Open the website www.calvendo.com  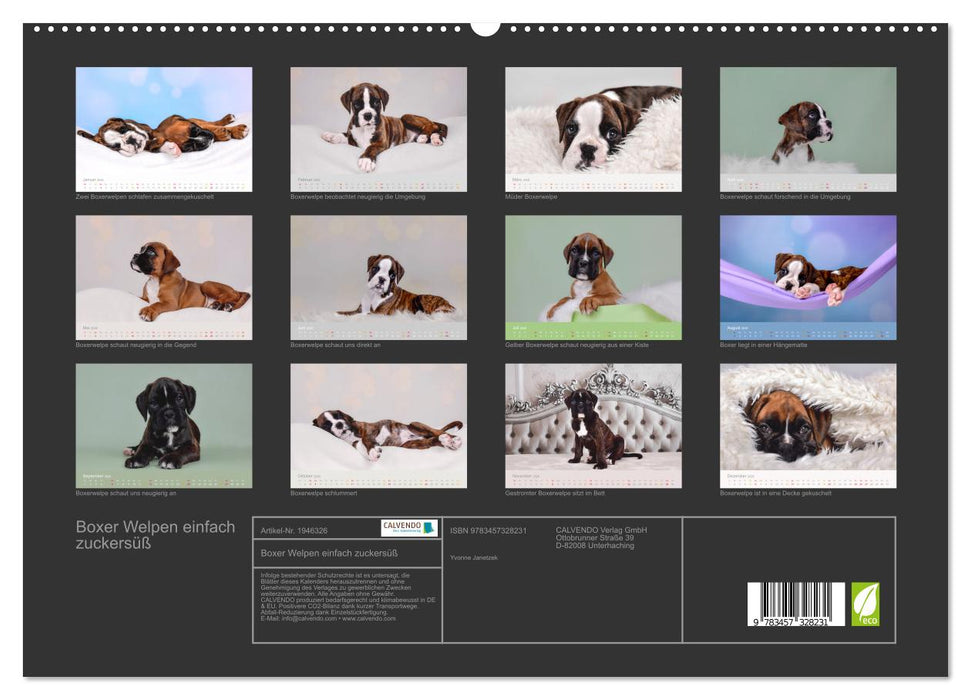click(370, 619)
